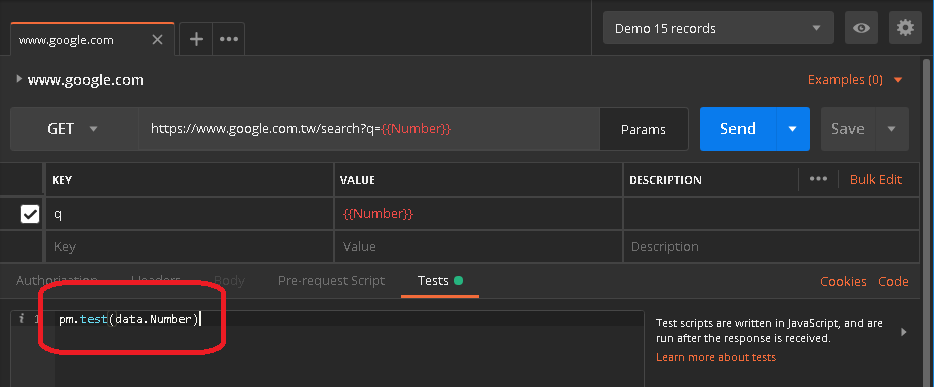Open the Learn more about tests link

(x=716, y=357)
